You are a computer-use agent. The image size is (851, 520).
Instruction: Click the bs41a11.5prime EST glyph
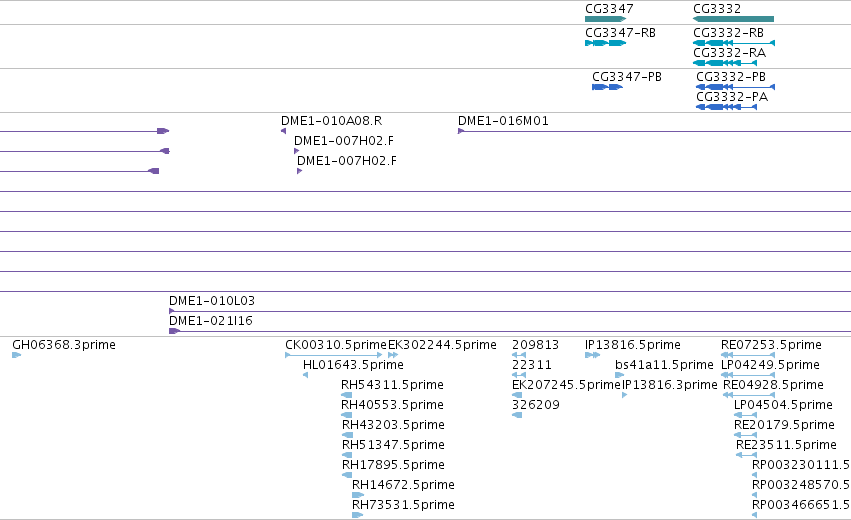point(619,375)
